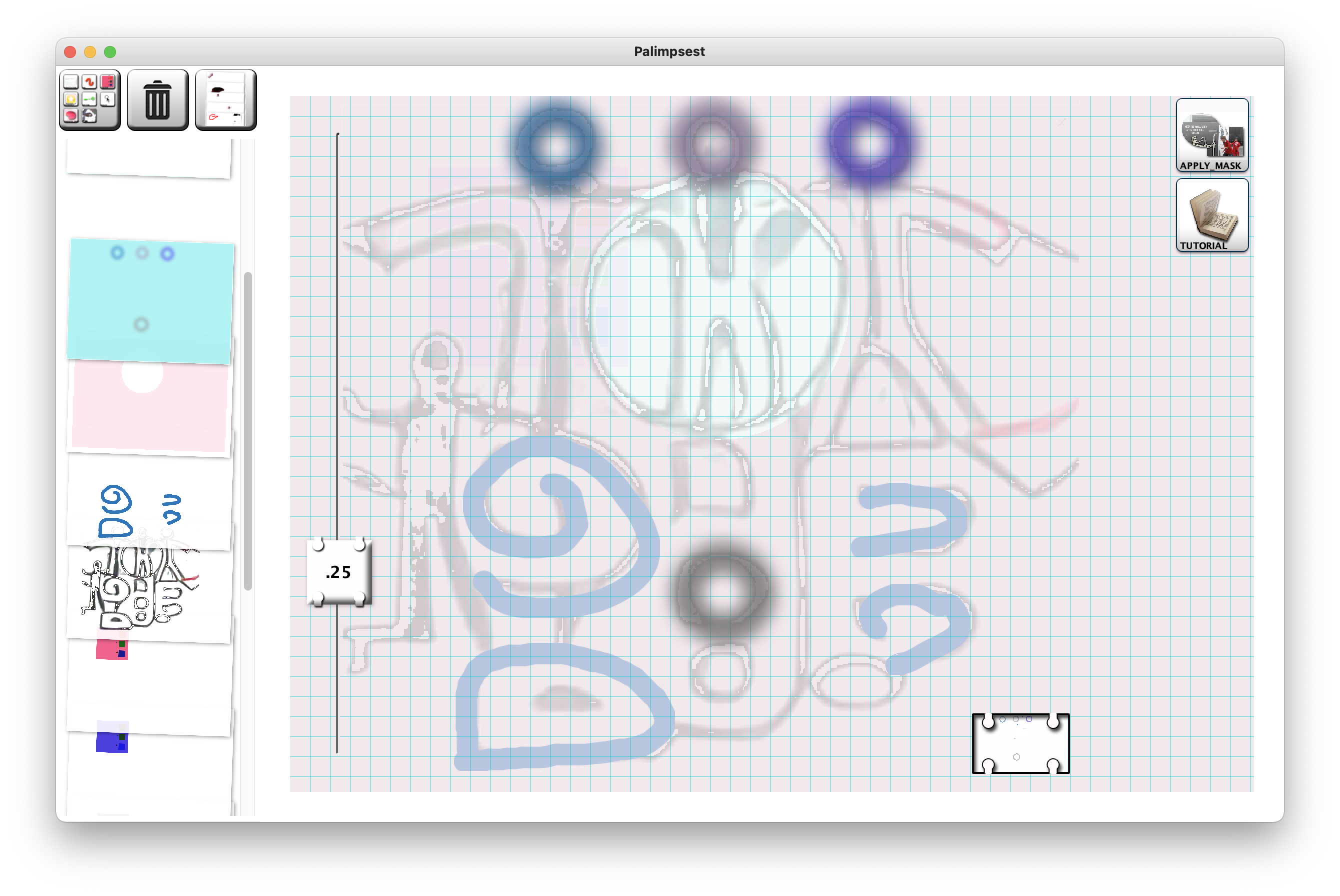1340x896 pixels.
Task: Click the layer stack preview button
Action: 225,100
